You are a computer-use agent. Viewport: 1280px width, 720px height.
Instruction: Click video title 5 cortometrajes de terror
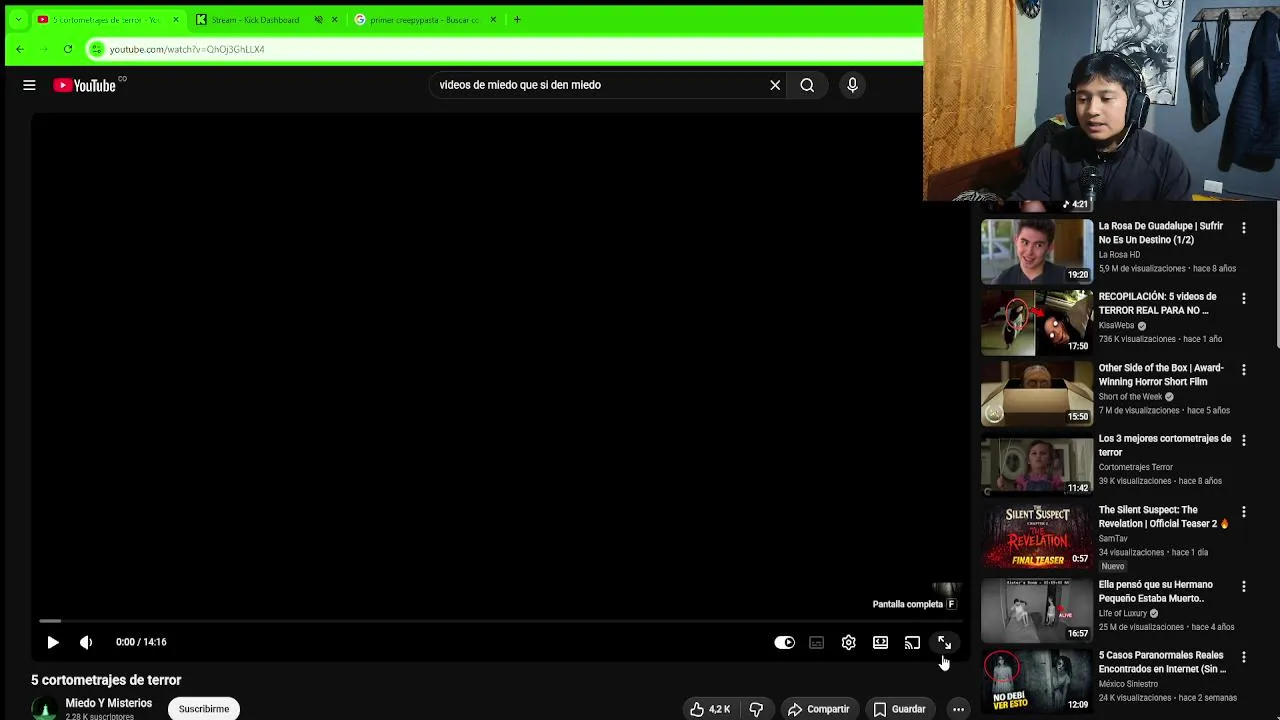[x=106, y=681]
